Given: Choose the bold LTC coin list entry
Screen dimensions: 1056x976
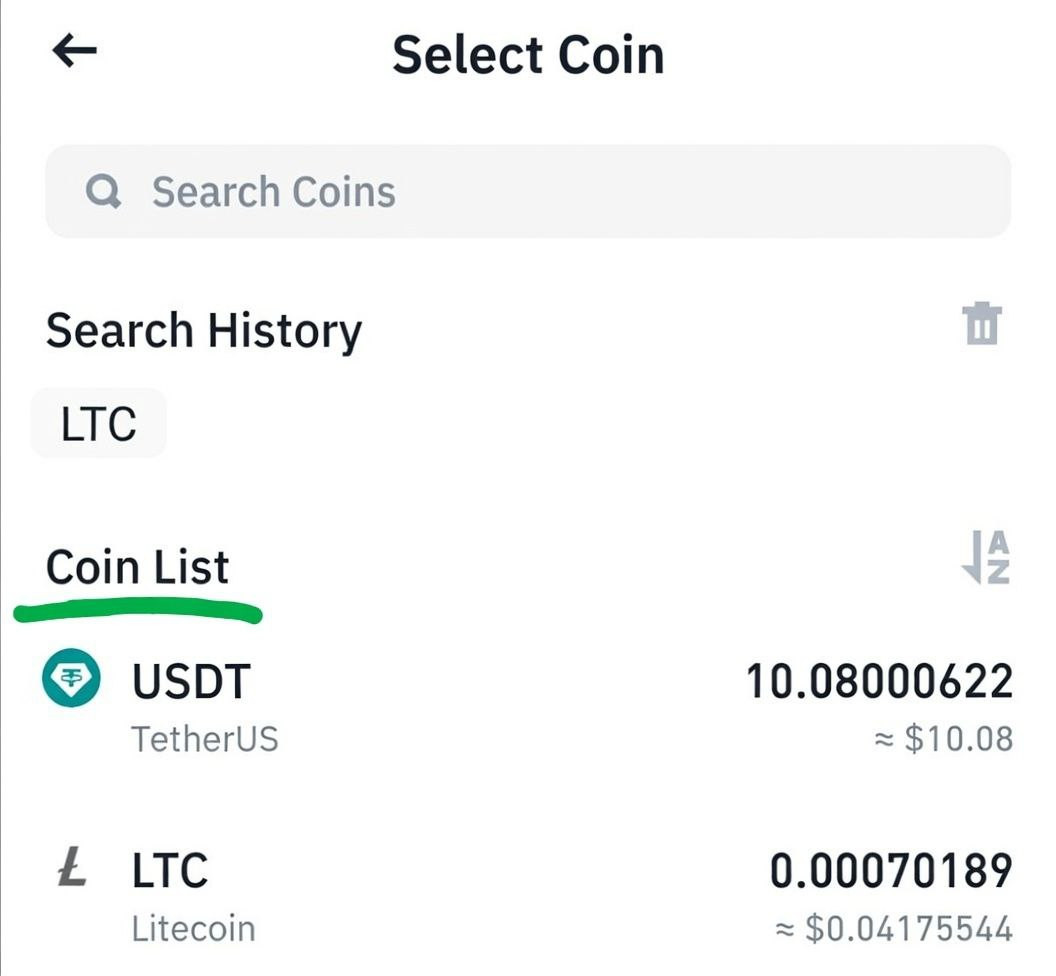Looking at the screenshot, I should 170,870.
